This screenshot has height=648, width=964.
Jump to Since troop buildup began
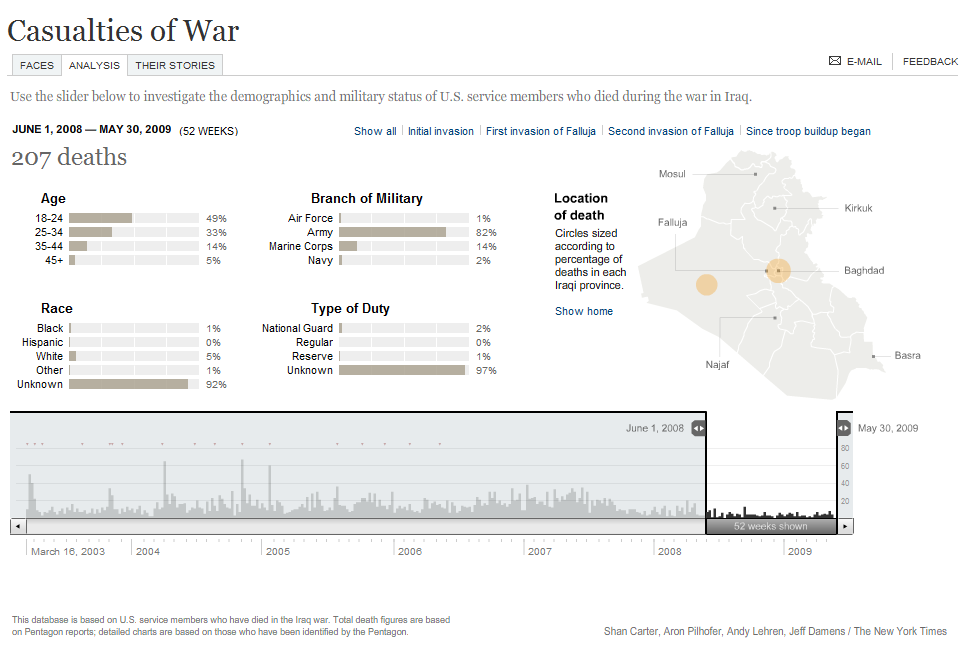coord(808,131)
